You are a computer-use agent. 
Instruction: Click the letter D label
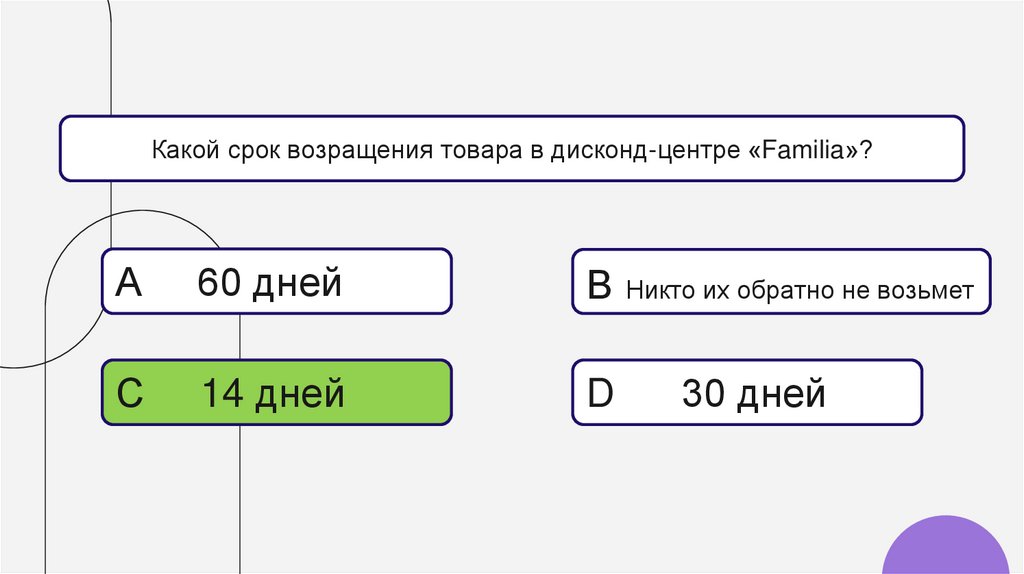[x=600, y=394]
